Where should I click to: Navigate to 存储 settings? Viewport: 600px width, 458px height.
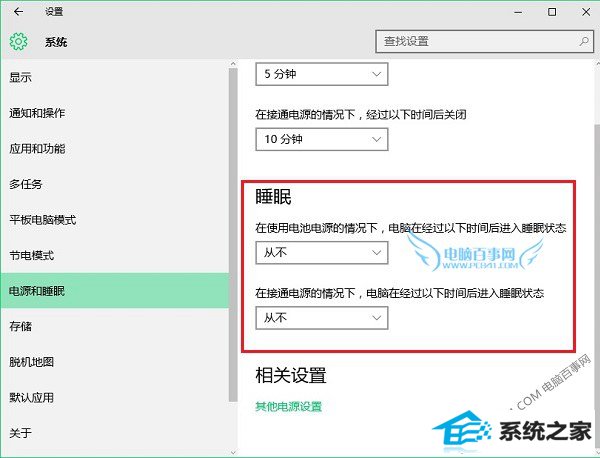21,326
